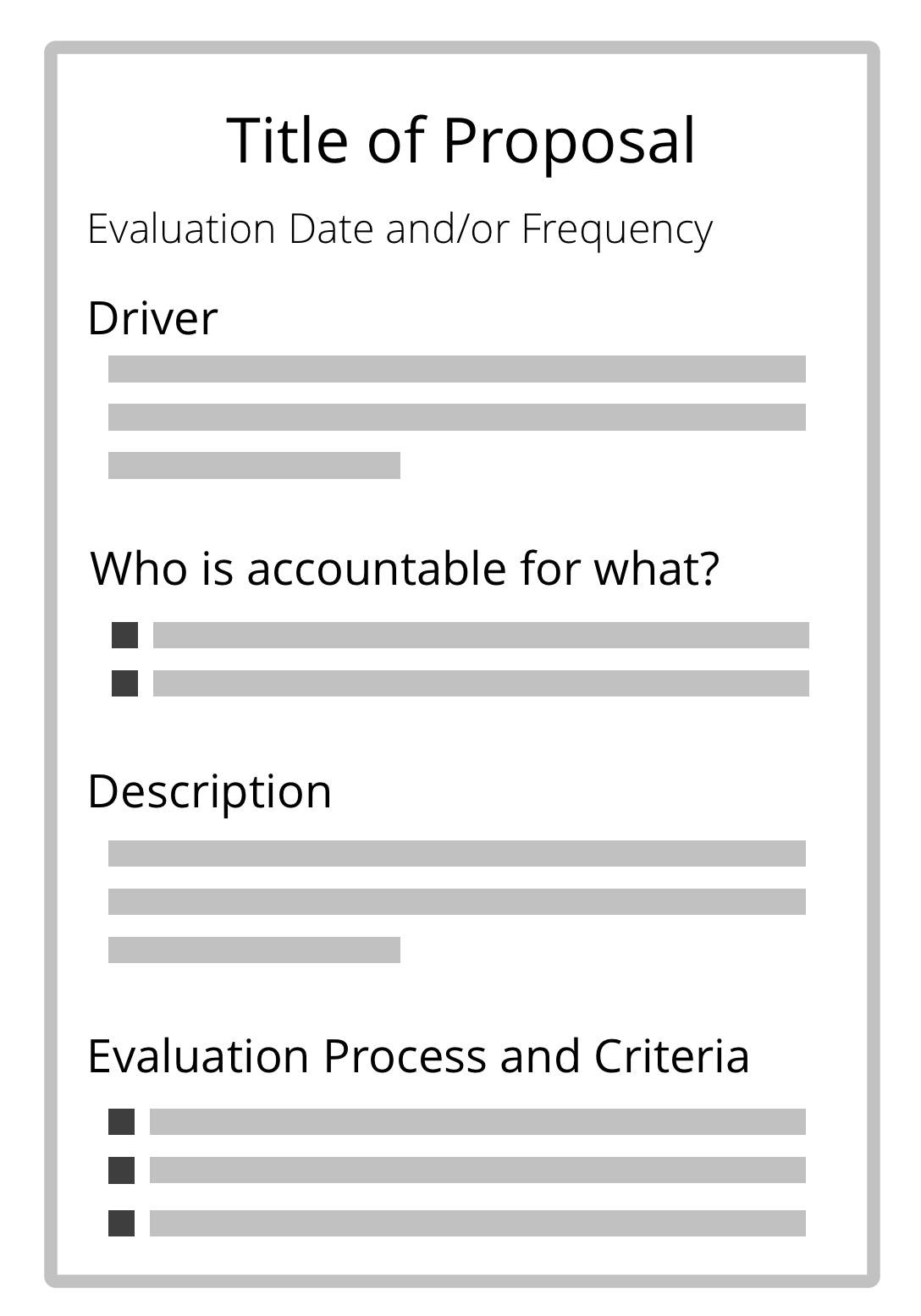Click the Evaluation Process and Criteria heading
This screenshot has height=1316, width=921.
[x=419, y=1056]
